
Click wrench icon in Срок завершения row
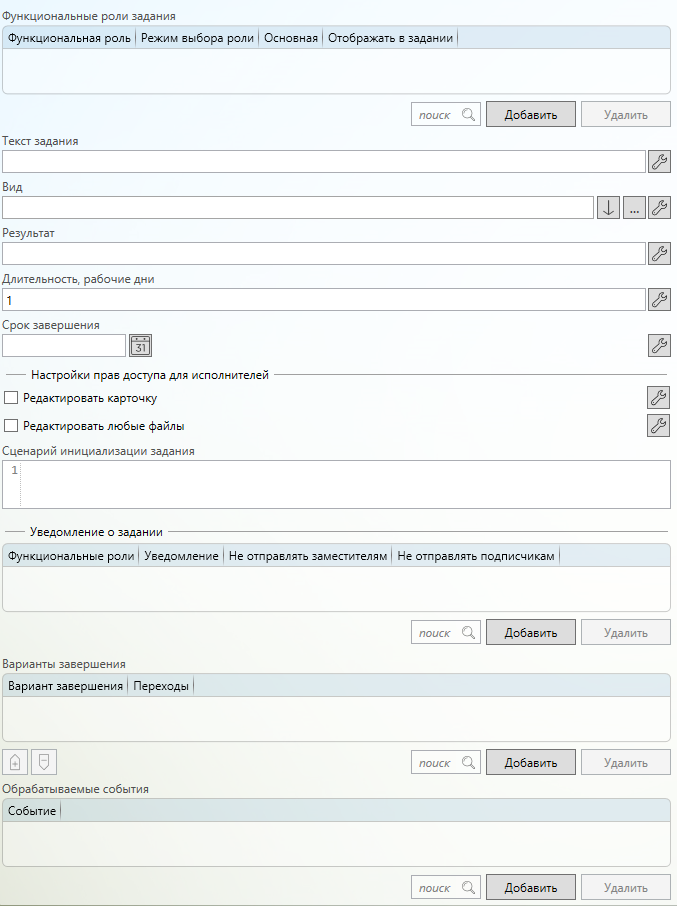(659, 345)
